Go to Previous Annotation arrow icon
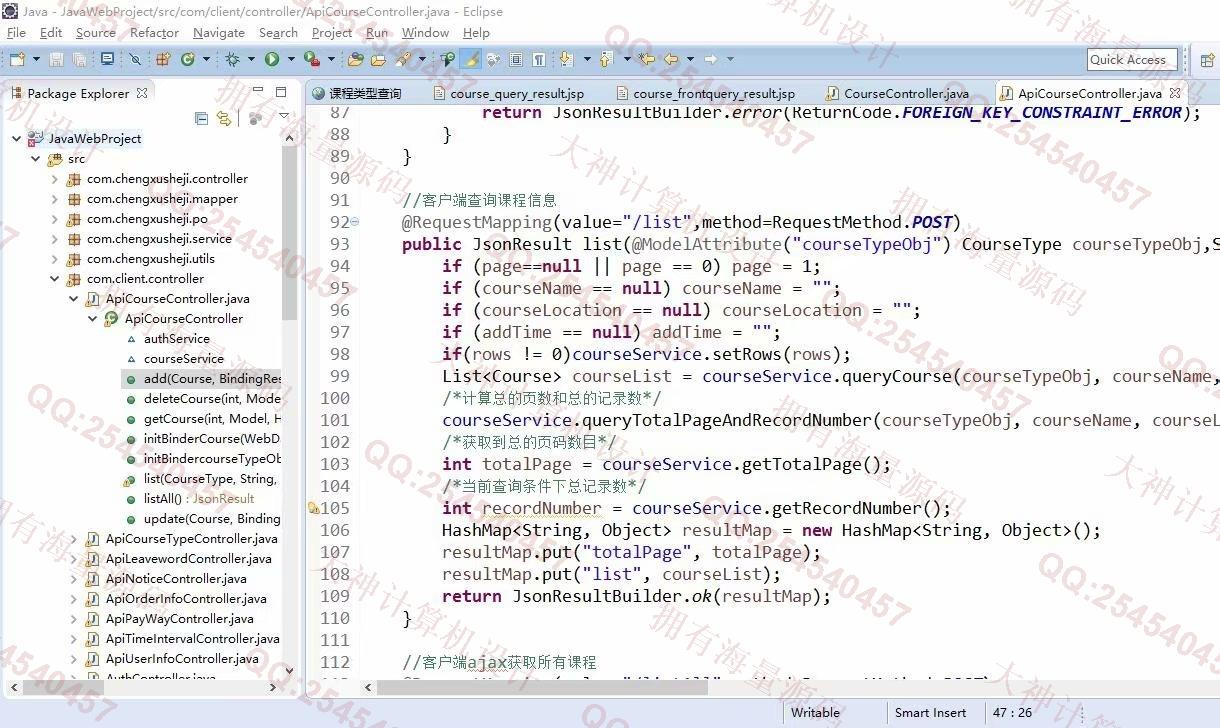 pos(606,60)
